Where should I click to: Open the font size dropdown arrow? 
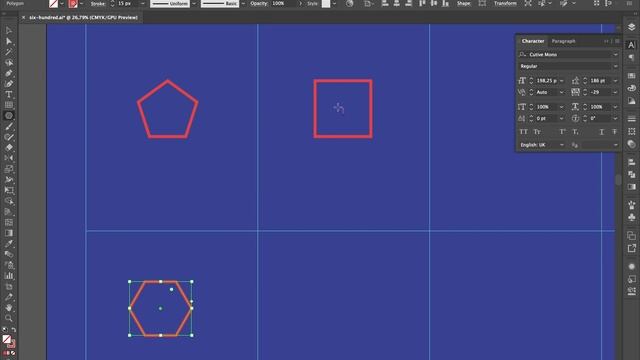[562, 81]
